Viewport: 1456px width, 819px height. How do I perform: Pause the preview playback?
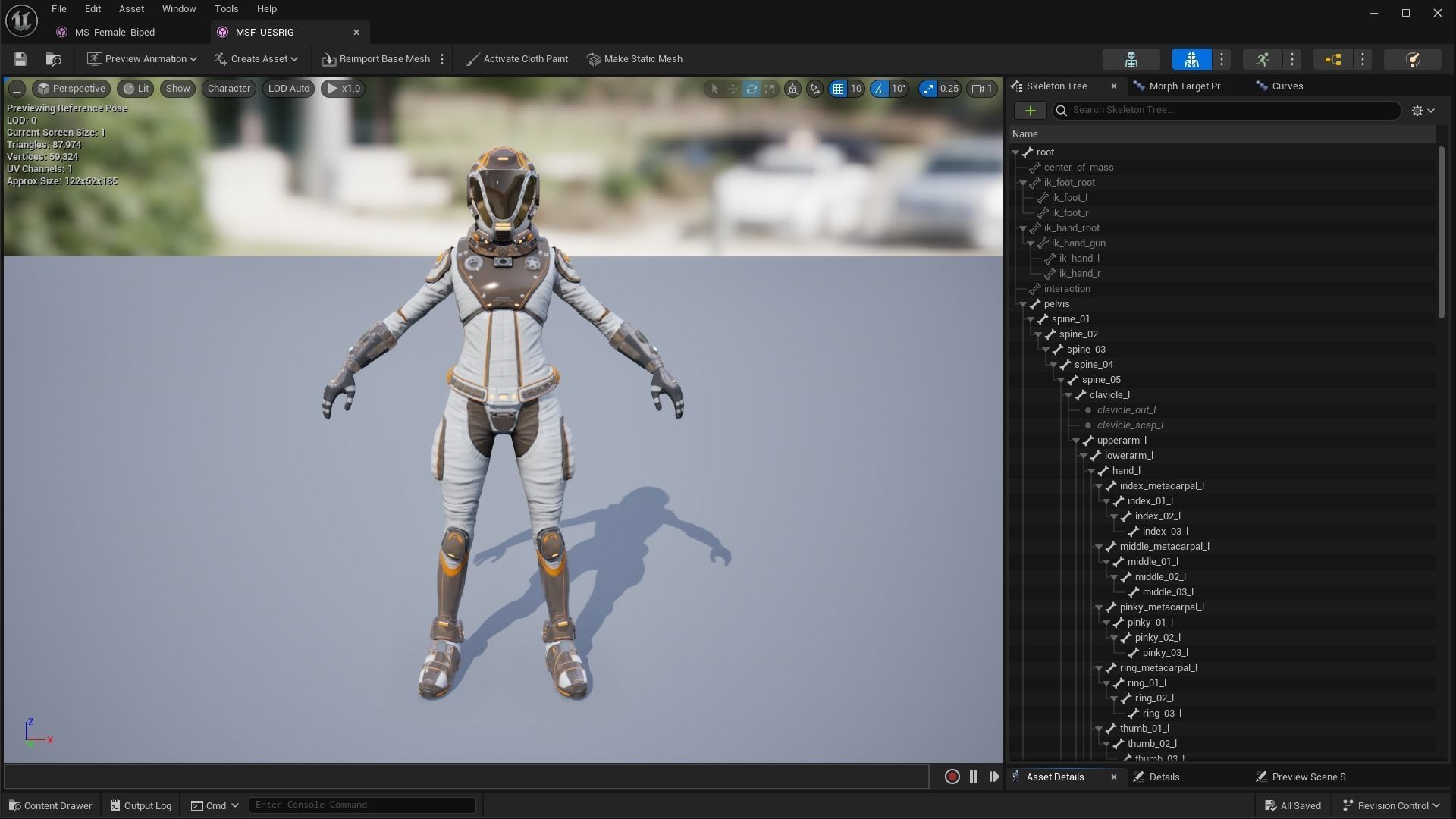coord(973,777)
